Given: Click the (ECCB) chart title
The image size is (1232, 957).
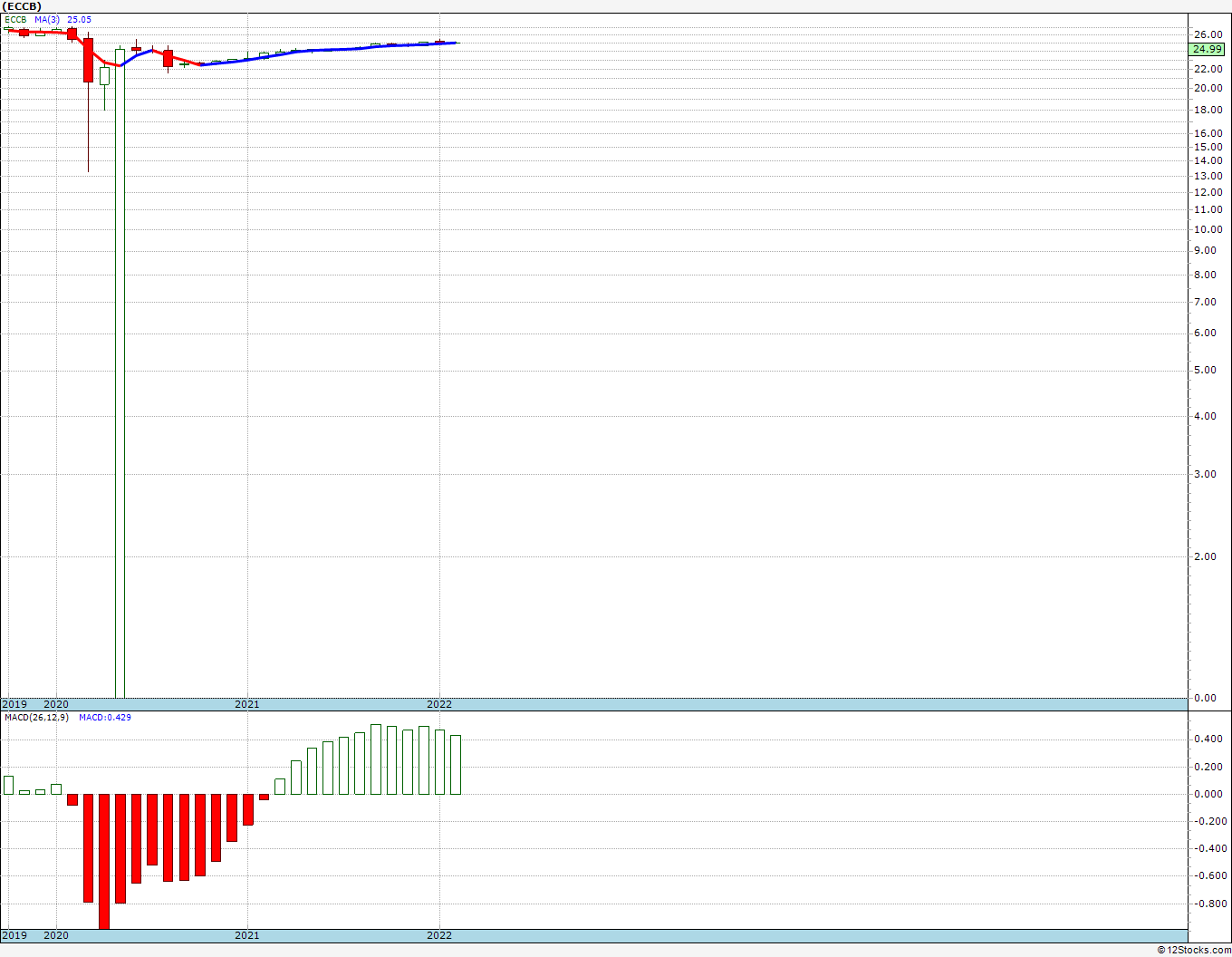Looking at the screenshot, I should [22, 6].
